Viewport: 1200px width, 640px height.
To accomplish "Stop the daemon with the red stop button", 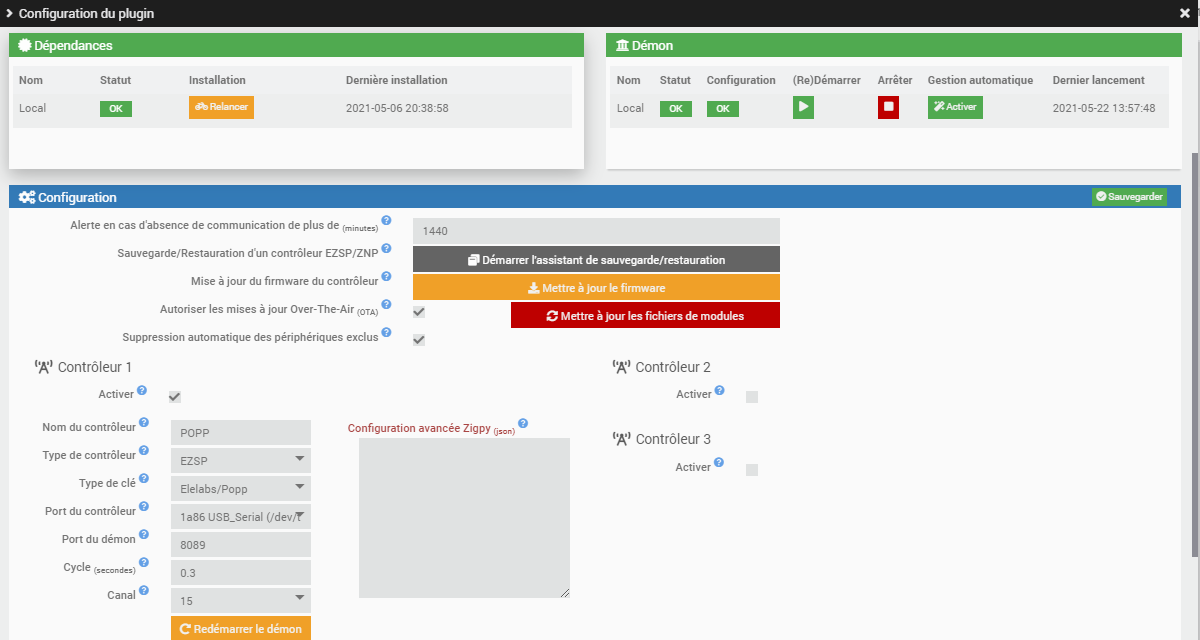I will point(888,107).
